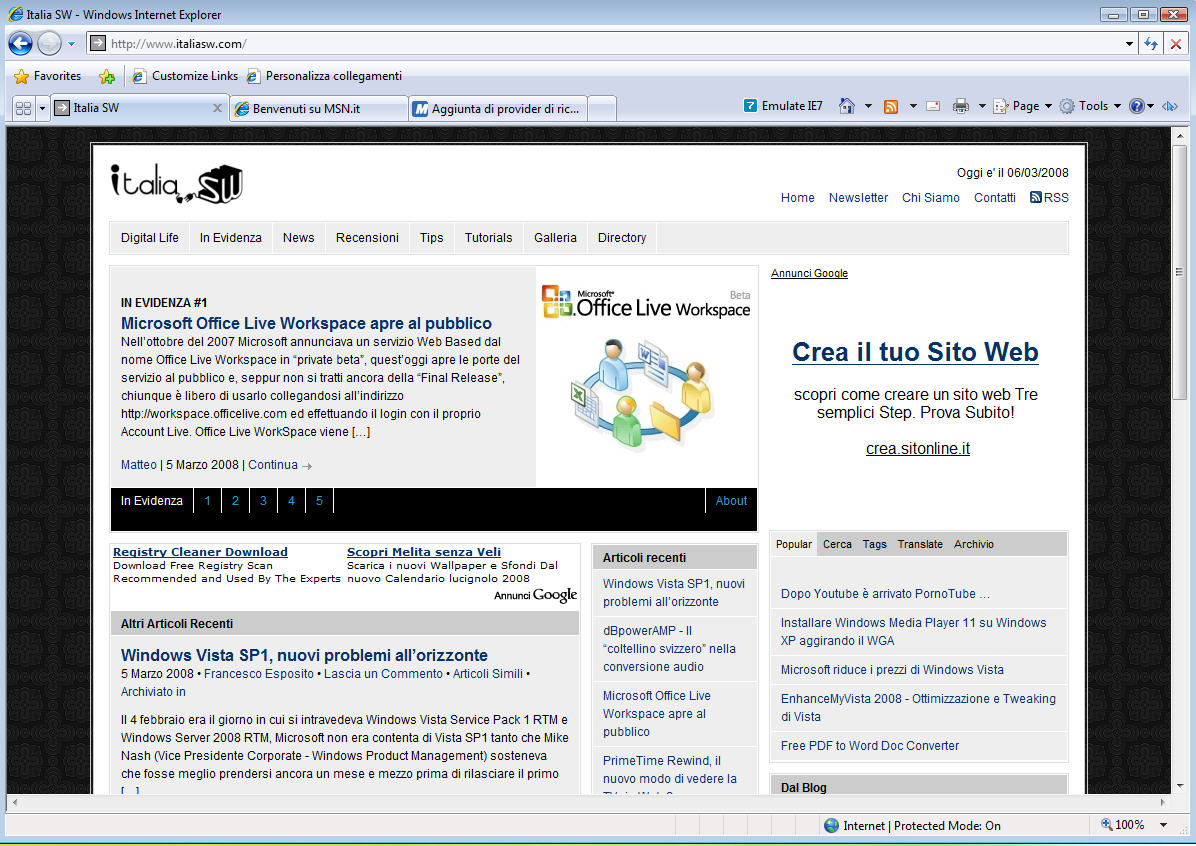Switch to the Translate sidebar tab
Screen dimensions: 1196x846
coord(920,545)
